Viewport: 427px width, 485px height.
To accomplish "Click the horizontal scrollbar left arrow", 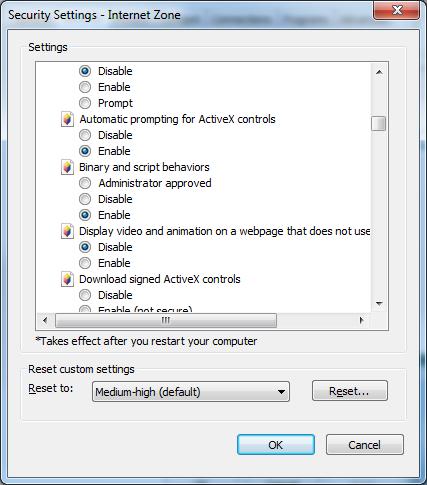I will pos(45,320).
